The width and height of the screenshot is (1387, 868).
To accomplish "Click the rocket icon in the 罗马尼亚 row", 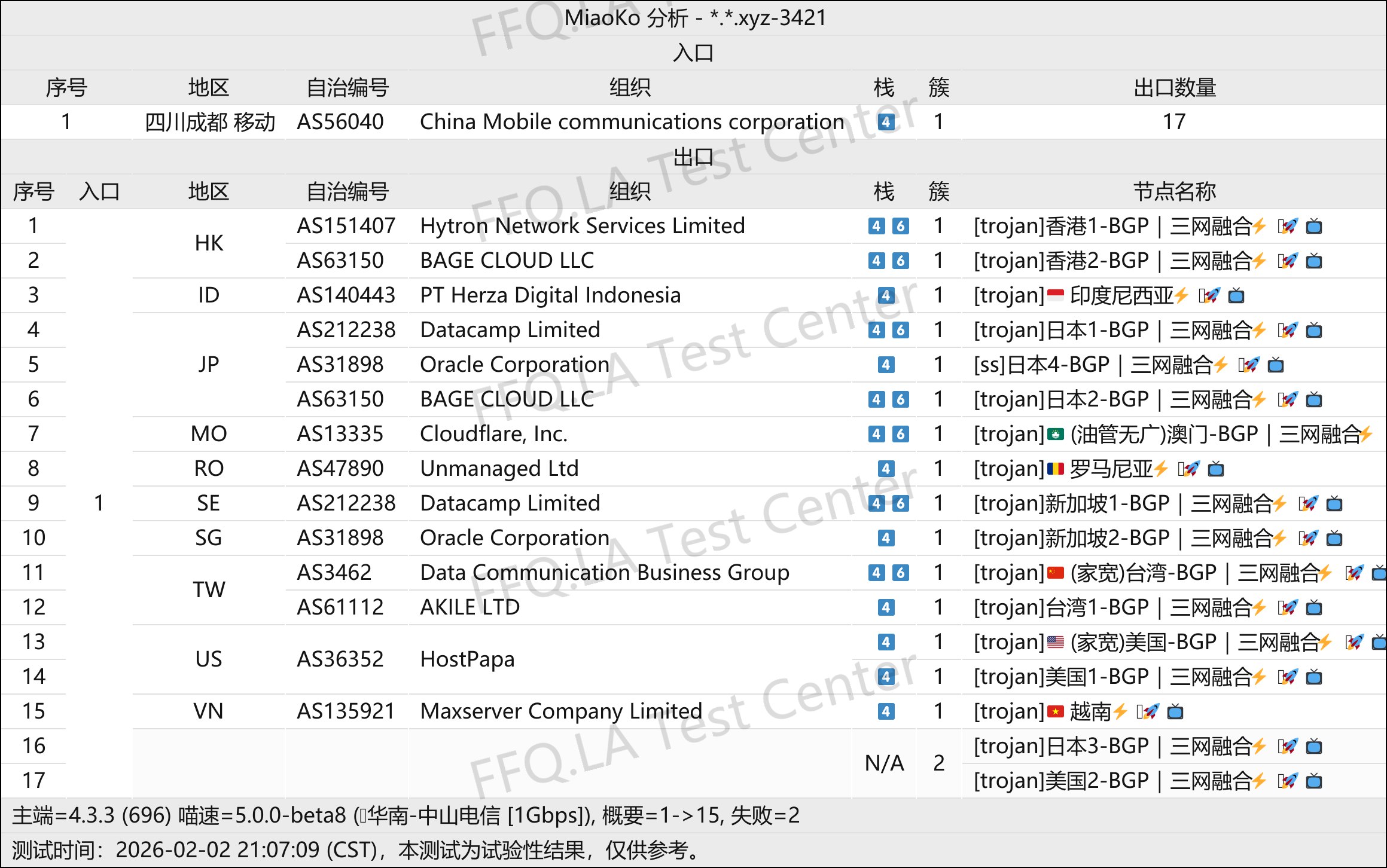I will [1191, 469].
